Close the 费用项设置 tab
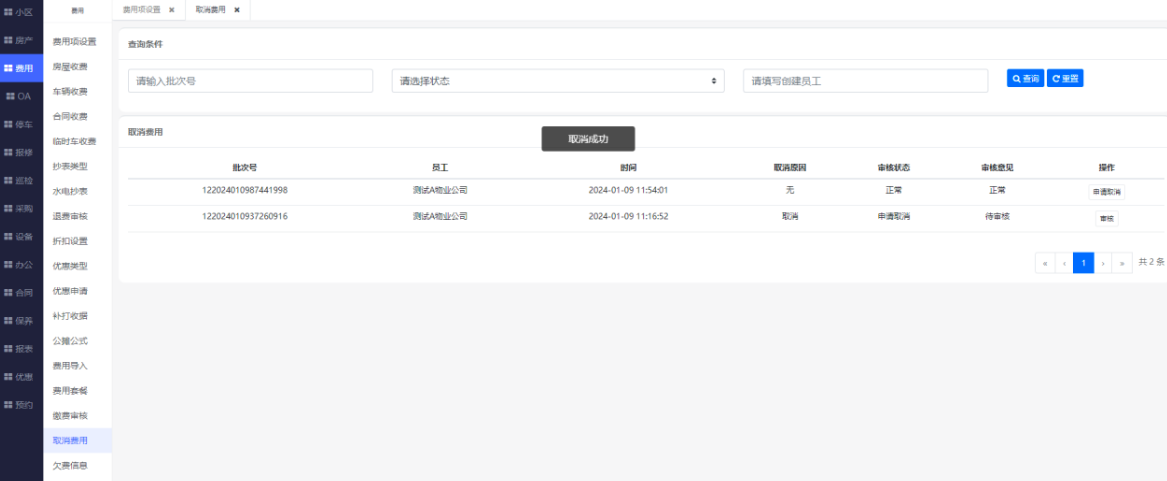The height and width of the screenshot is (481, 1167). point(171,10)
